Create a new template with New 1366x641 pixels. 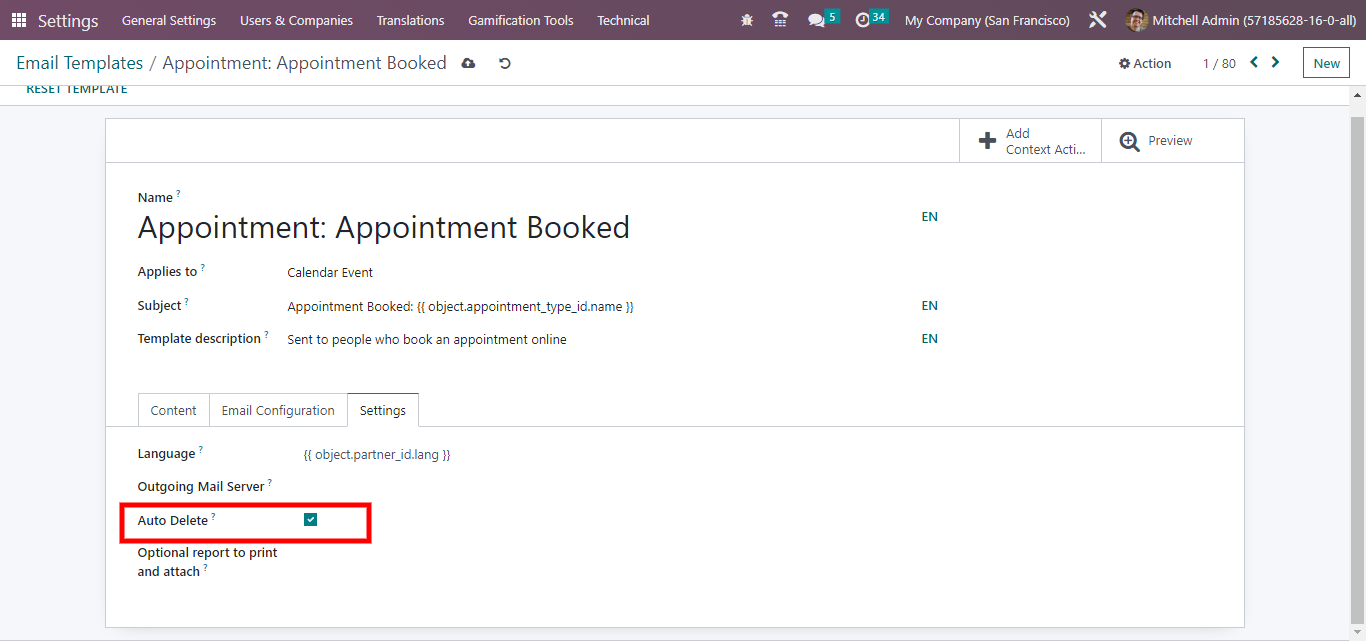[x=1326, y=63]
